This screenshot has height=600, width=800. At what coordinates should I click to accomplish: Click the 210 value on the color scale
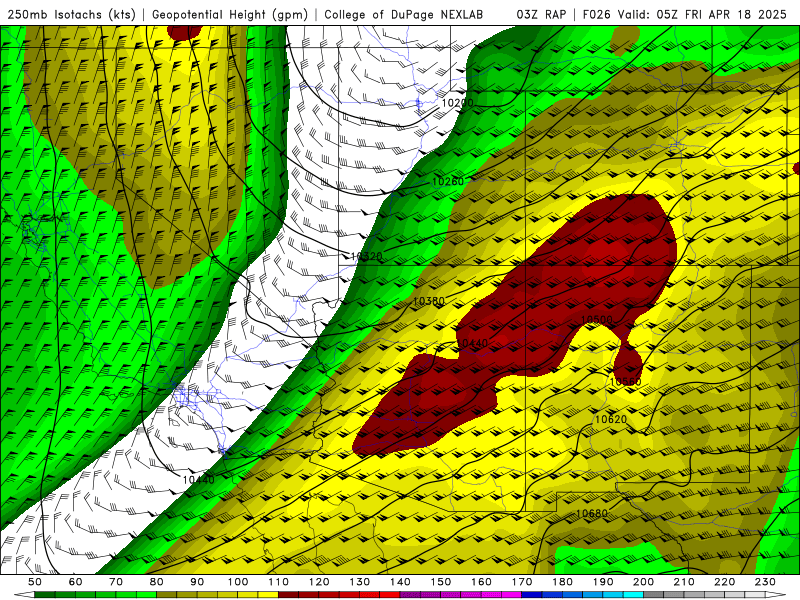tap(684, 582)
